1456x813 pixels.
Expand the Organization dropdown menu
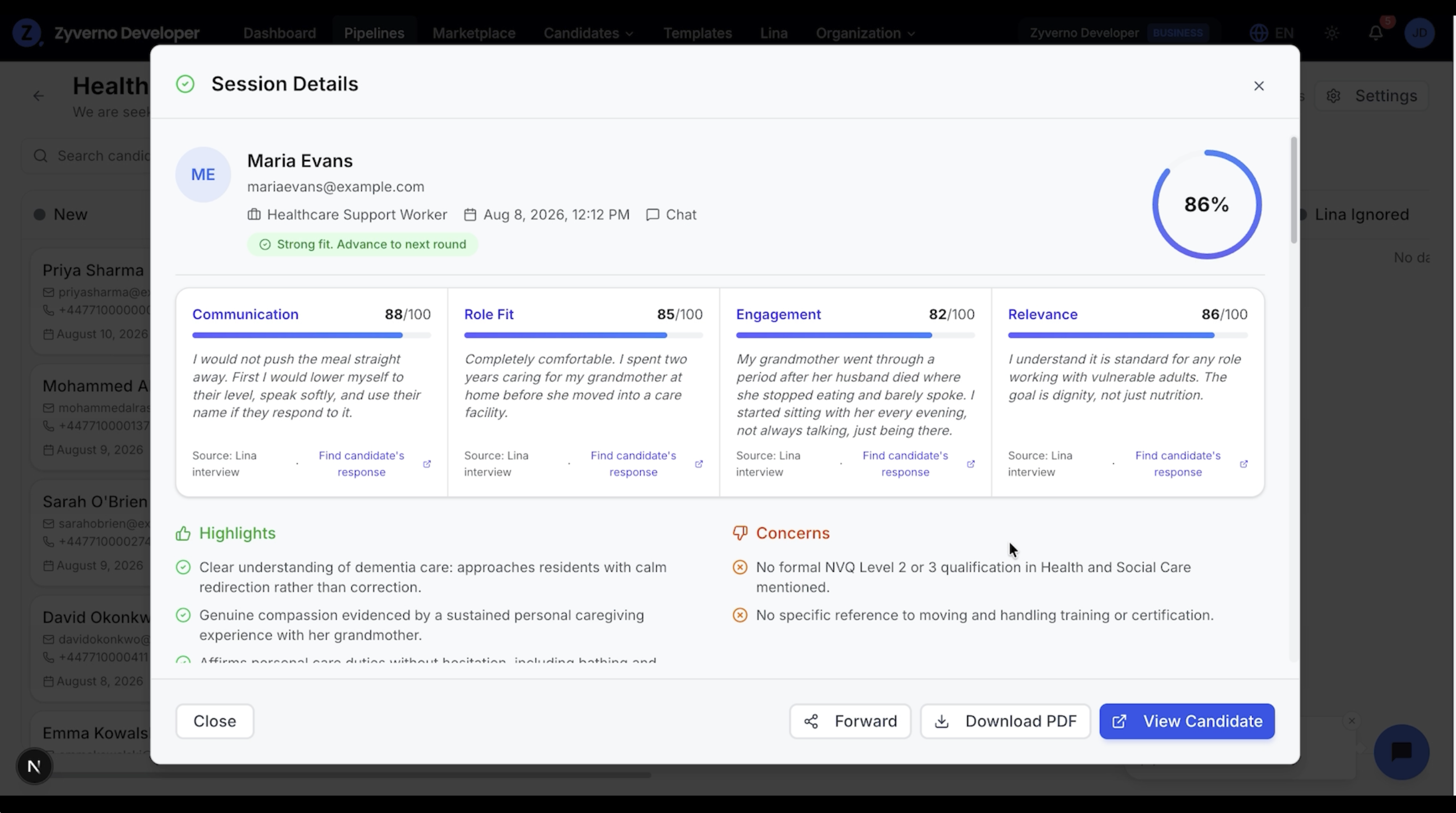pos(865,33)
